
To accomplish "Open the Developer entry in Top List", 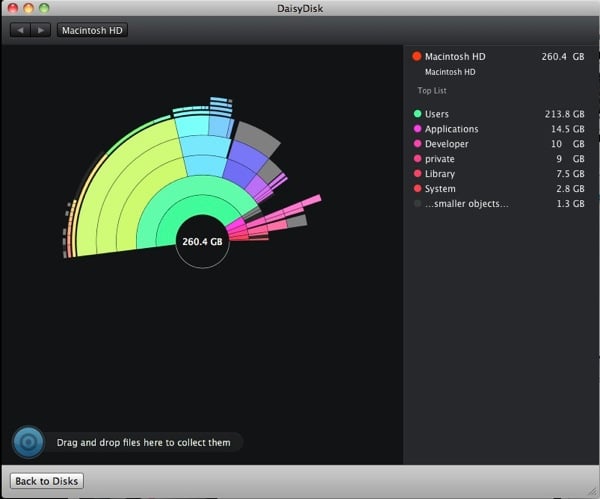I will click(499, 144).
